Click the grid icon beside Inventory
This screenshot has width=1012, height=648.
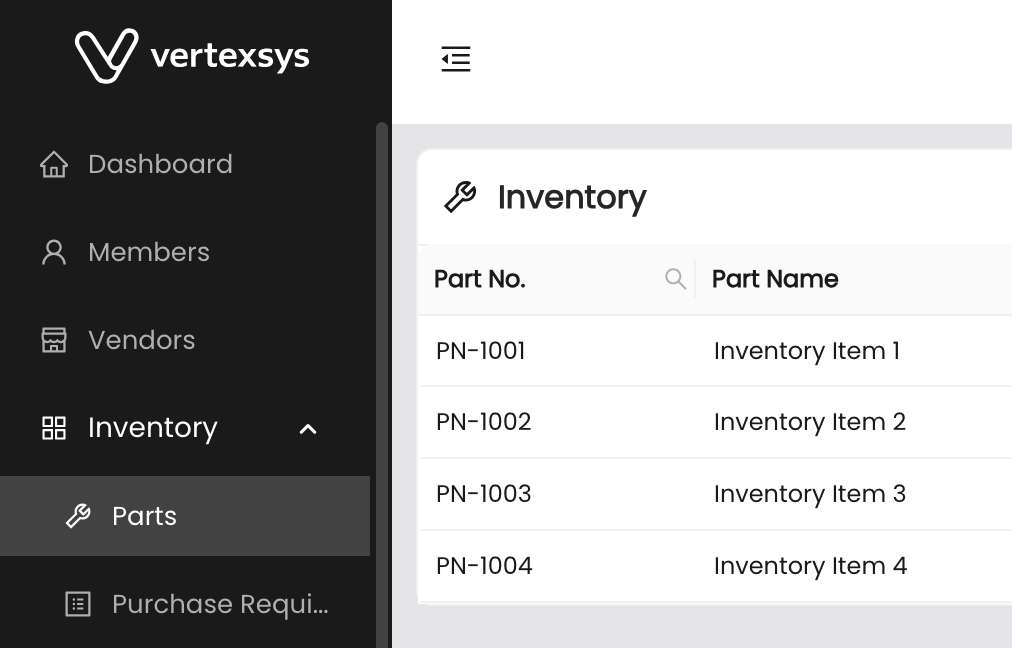[52, 427]
